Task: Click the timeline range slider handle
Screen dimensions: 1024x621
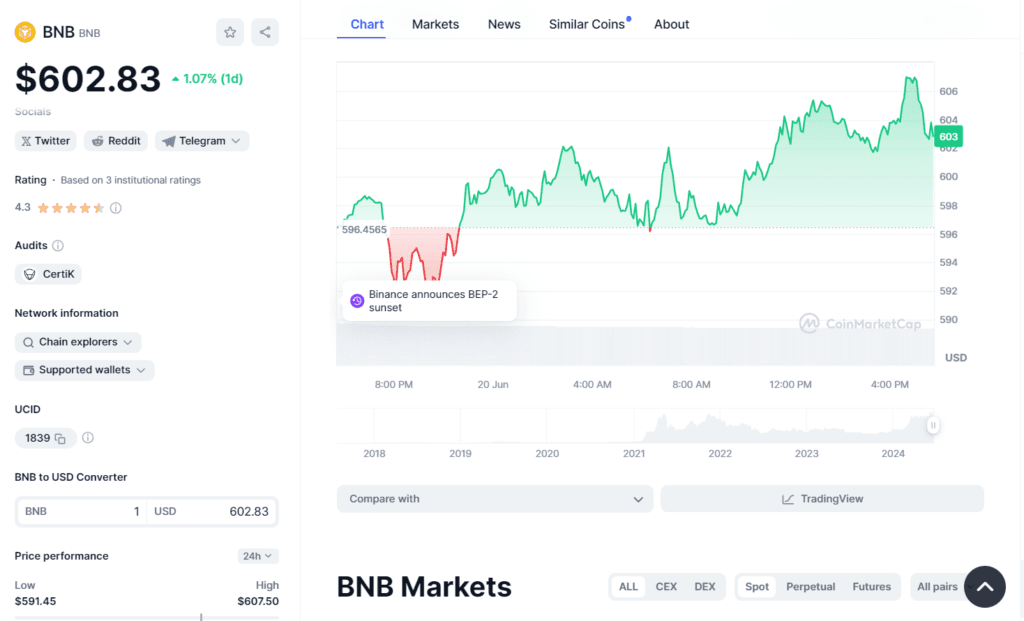Action: [933, 426]
